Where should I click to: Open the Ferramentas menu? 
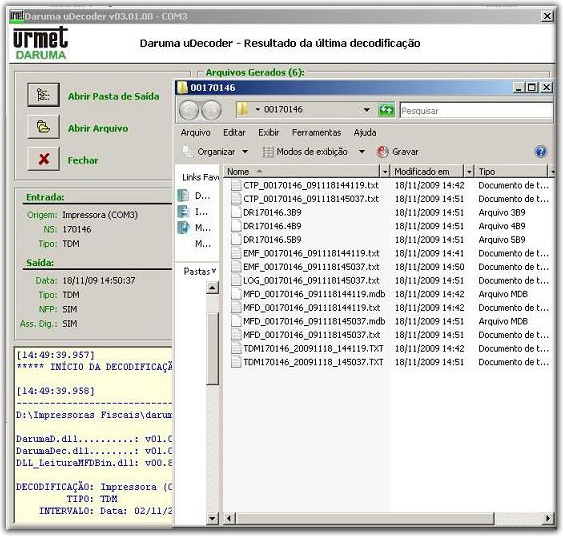[316, 133]
